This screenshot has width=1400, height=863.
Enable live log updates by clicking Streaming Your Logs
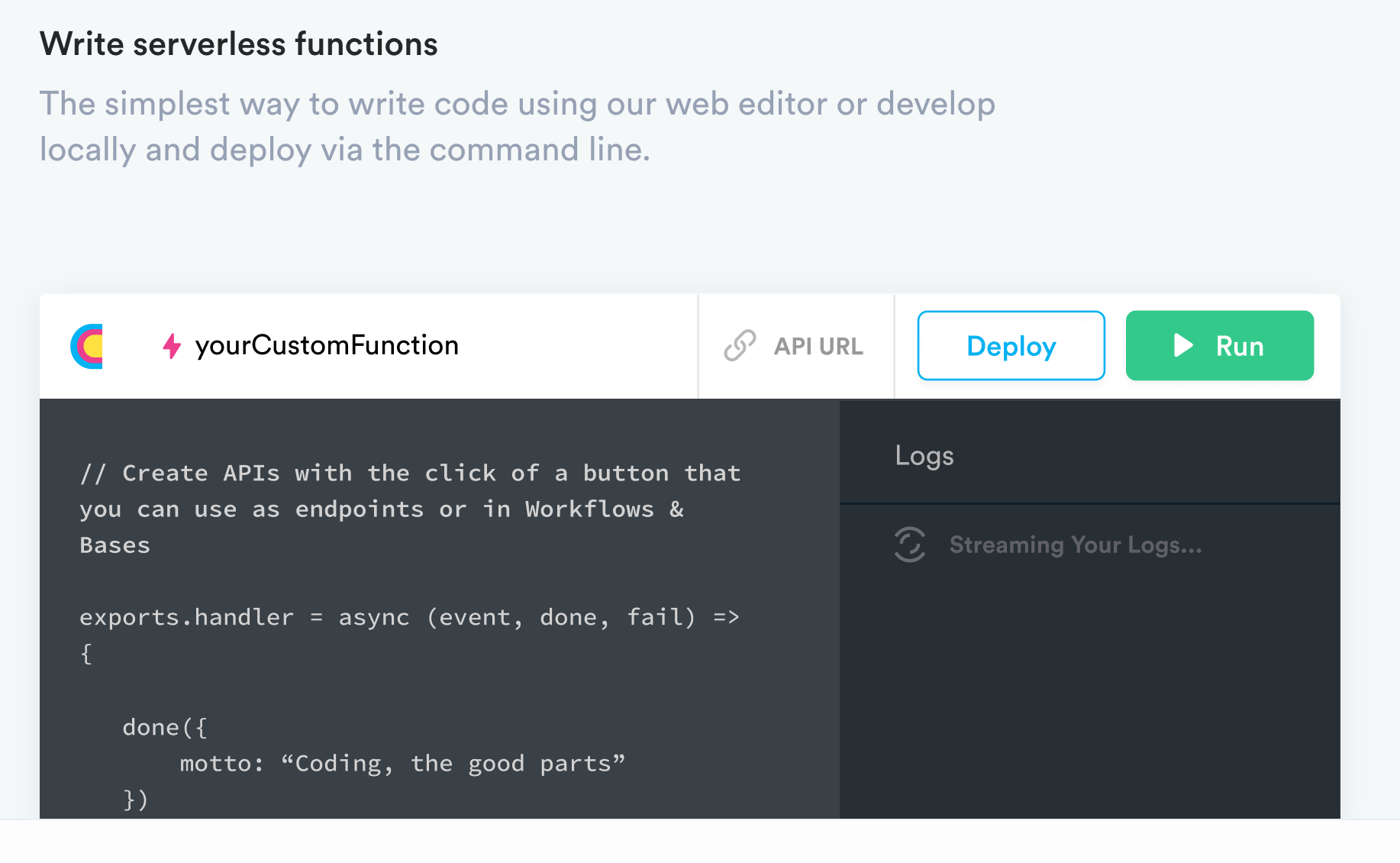1075,545
